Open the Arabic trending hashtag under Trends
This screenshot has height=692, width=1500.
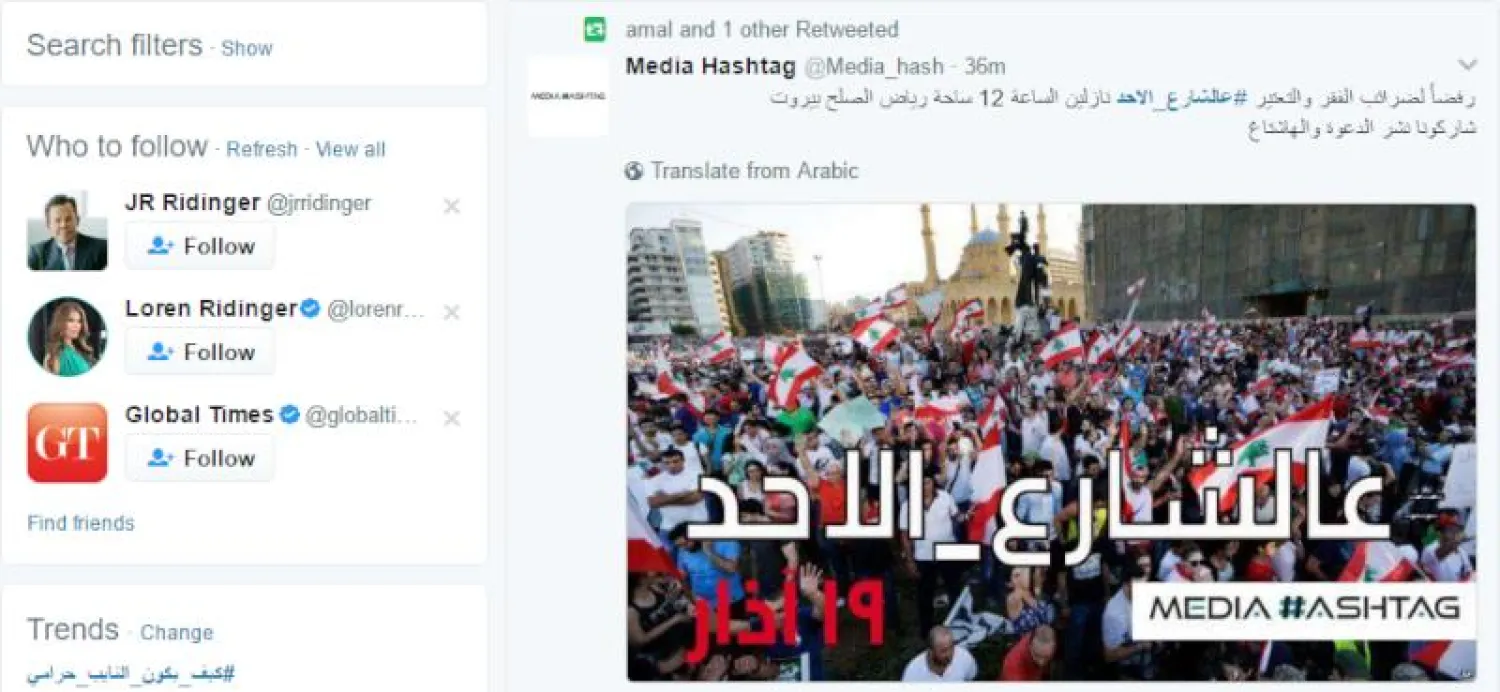tap(131, 673)
